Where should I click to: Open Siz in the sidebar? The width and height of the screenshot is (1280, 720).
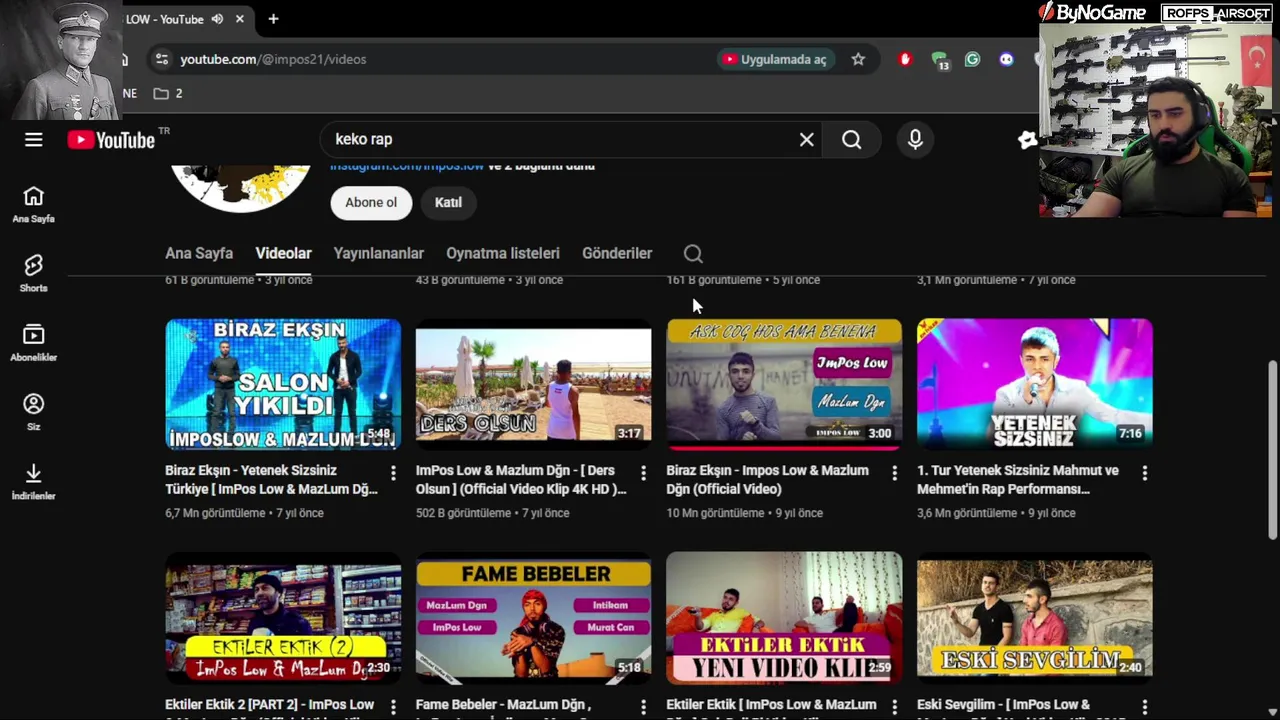click(33, 412)
